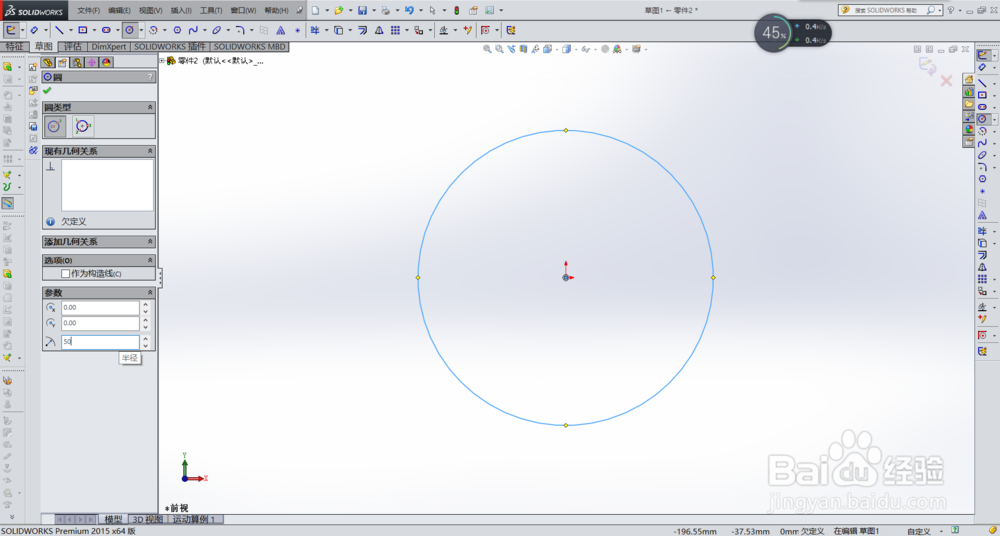Switch to the FeatureManager design tree tab
The width and height of the screenshot is (1000, 536).
pyautogui.click(x=48, y=62)
